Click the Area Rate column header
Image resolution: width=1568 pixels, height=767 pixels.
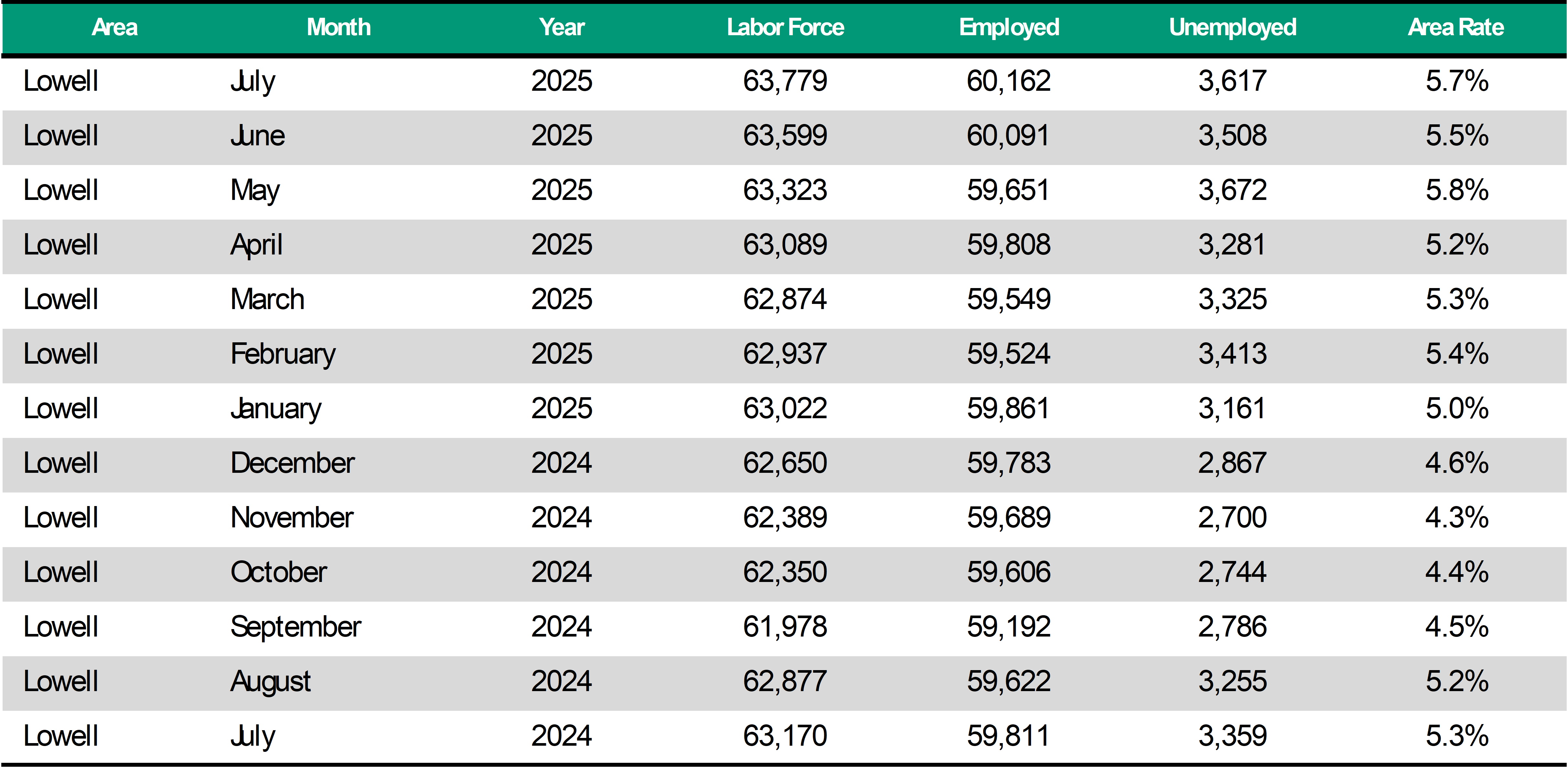(x=1455, y=27)
